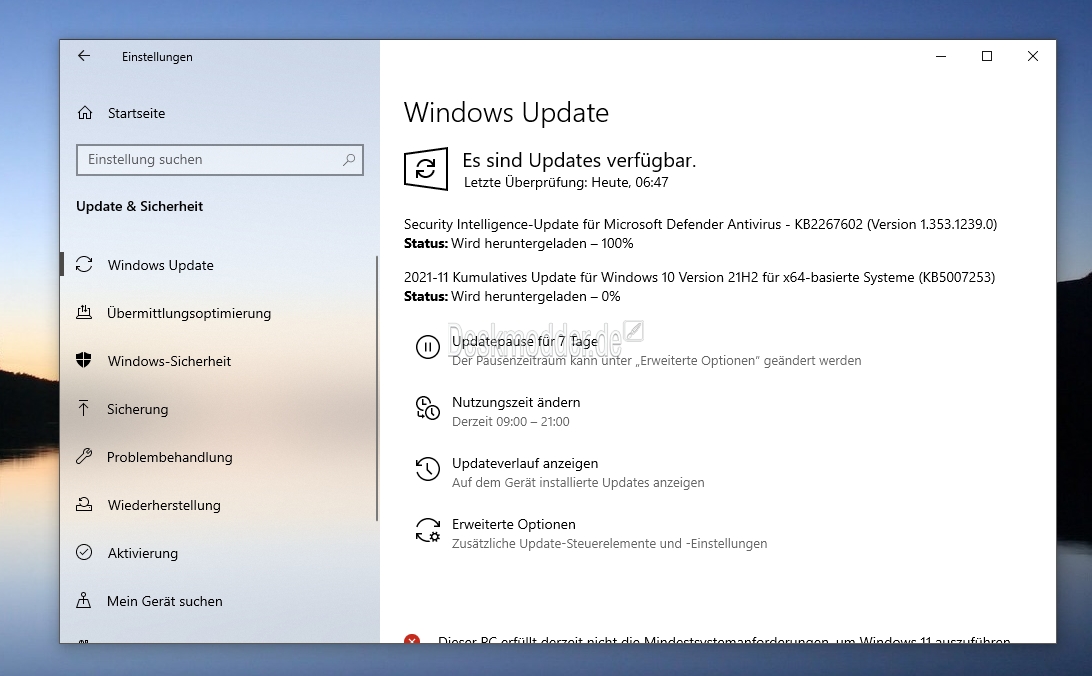Maximize the Einstellungen window
The image size is (1092, 676).
pos(987,56)
